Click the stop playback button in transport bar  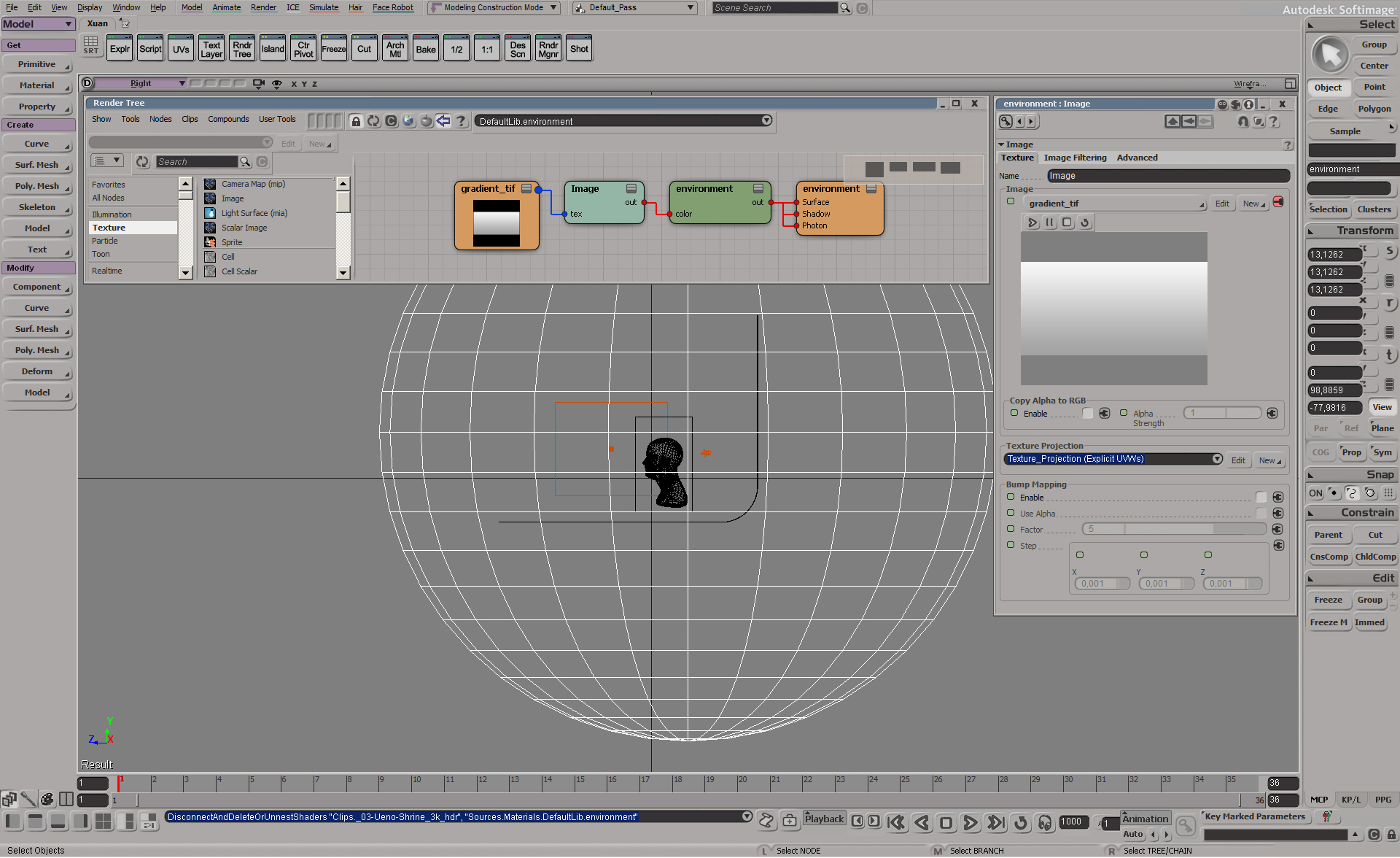(946, 823)
